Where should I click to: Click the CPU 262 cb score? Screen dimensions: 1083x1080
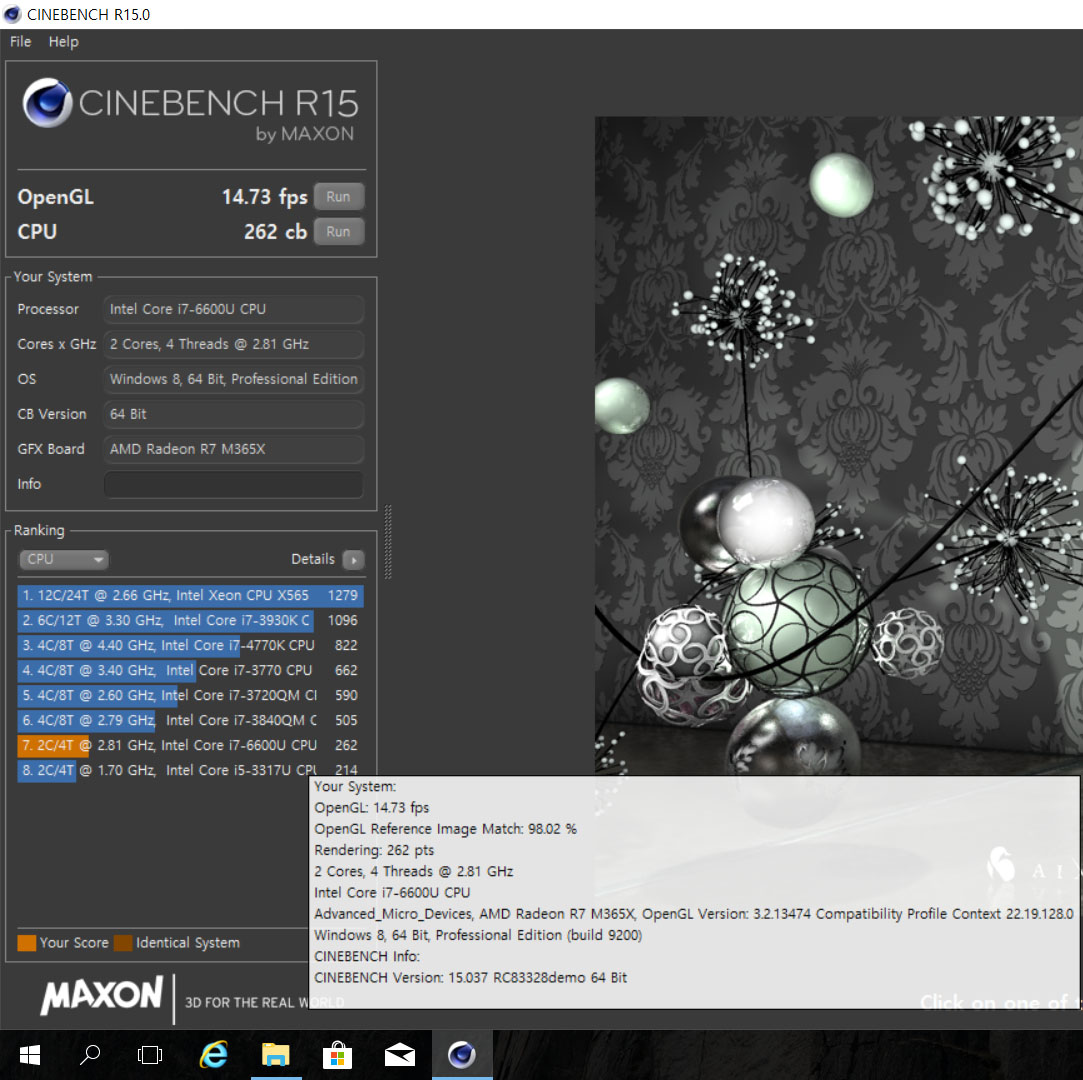(275, 232)
